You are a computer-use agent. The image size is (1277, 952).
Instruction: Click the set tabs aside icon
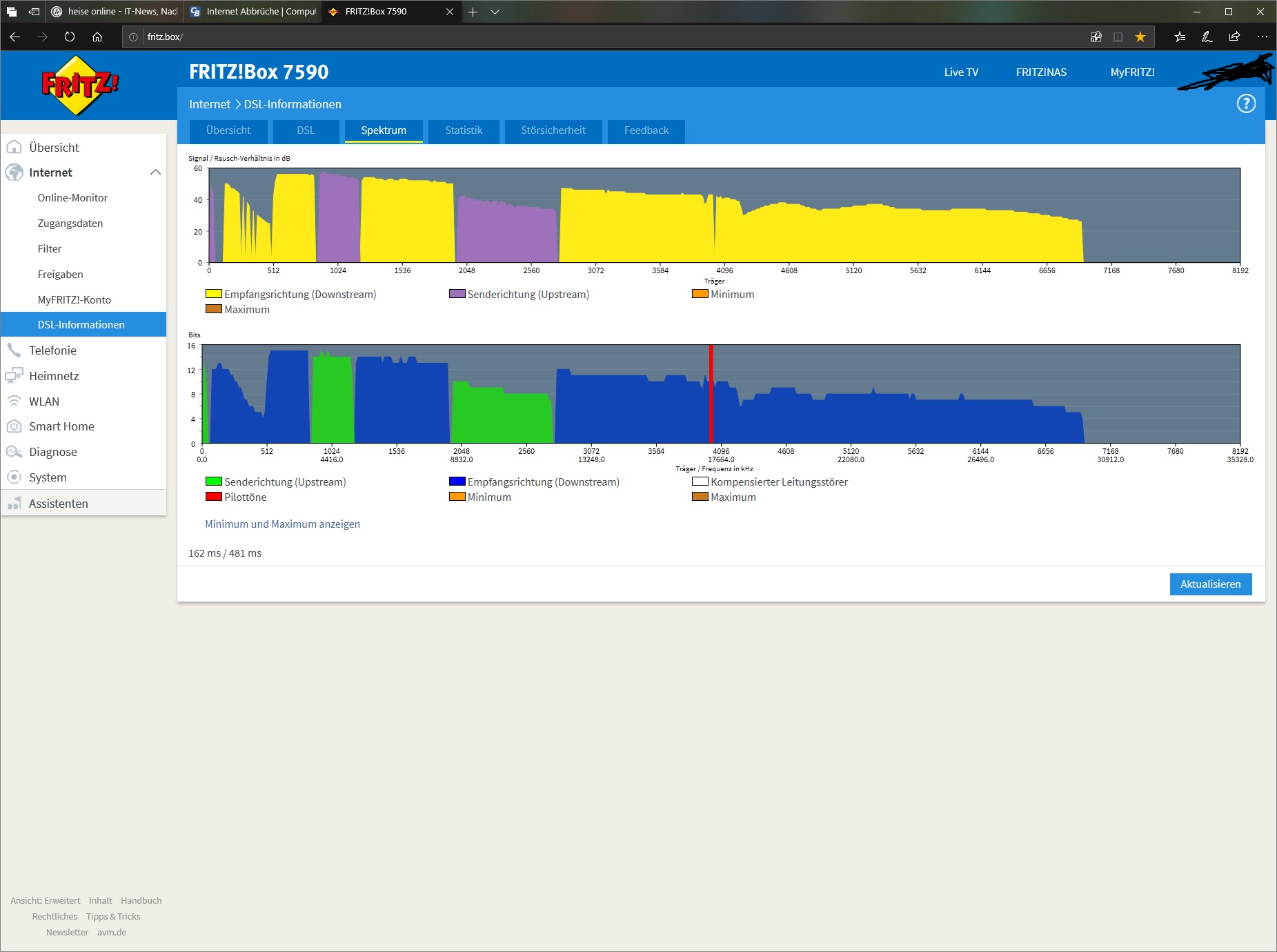coord(33,12)
